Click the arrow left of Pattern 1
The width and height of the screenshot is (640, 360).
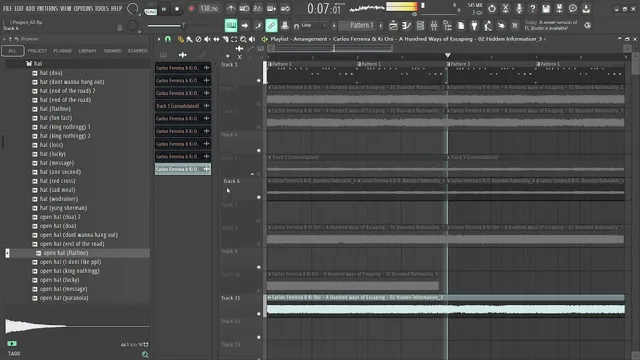click(334, 26)
